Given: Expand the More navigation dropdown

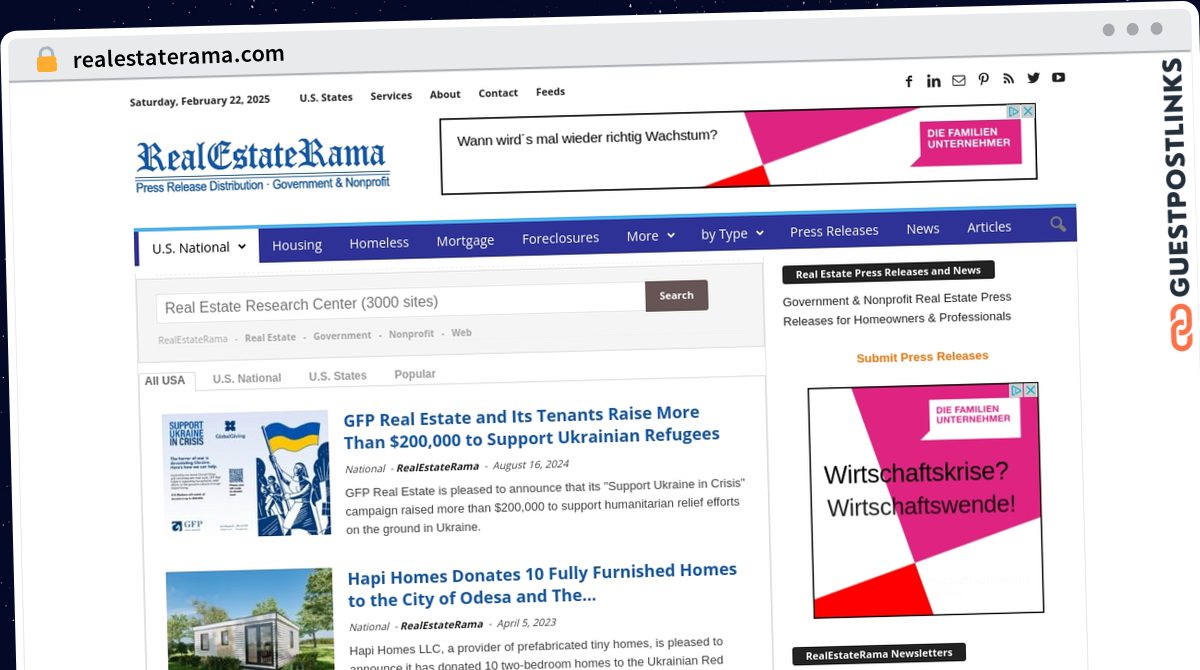Looking at the screenshot, I should click(650, 236).
